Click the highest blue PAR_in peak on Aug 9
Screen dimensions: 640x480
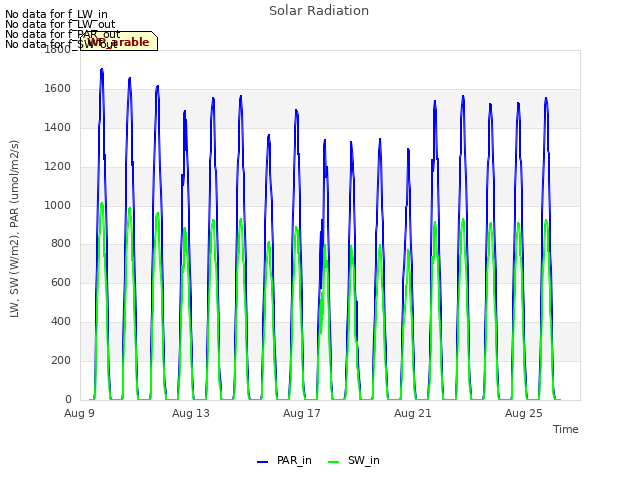(x=102, y=70)
